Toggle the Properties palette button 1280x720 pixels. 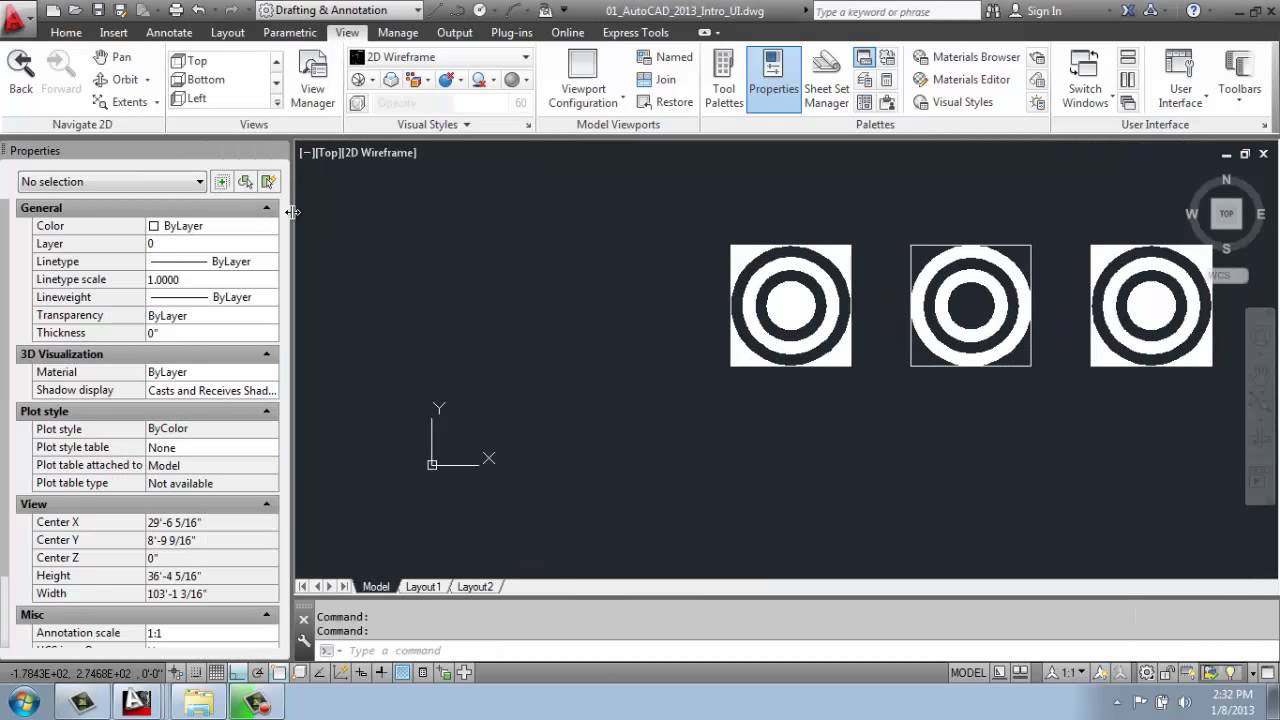[773, 80]
